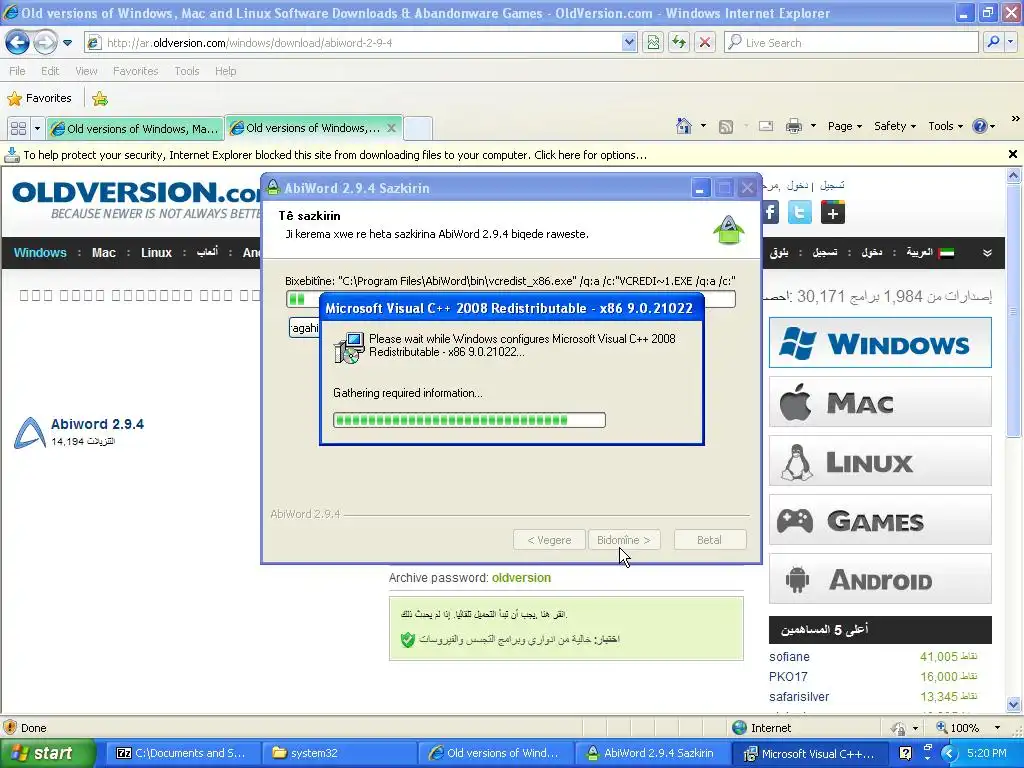Click the blue Help question mark icon
The height and width of the screenshot is (768, 1024).
coord(980,126)
